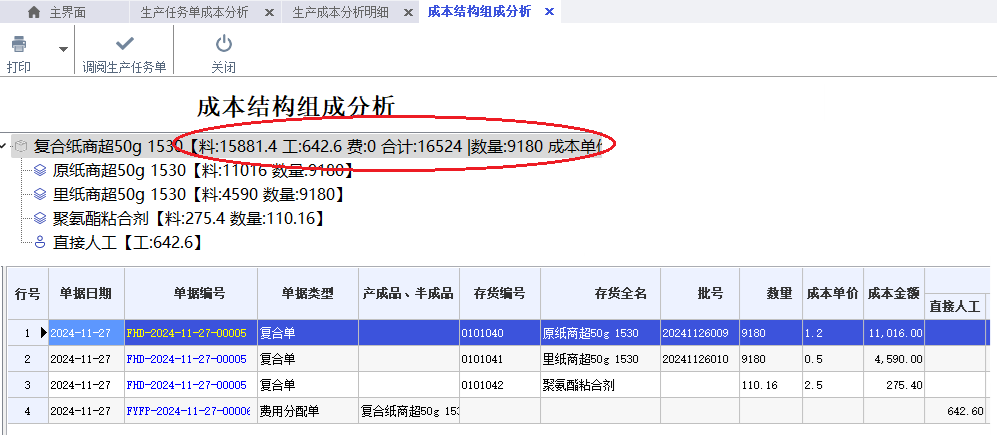Click the 成本金额 column header

click(x=893, y=294)
